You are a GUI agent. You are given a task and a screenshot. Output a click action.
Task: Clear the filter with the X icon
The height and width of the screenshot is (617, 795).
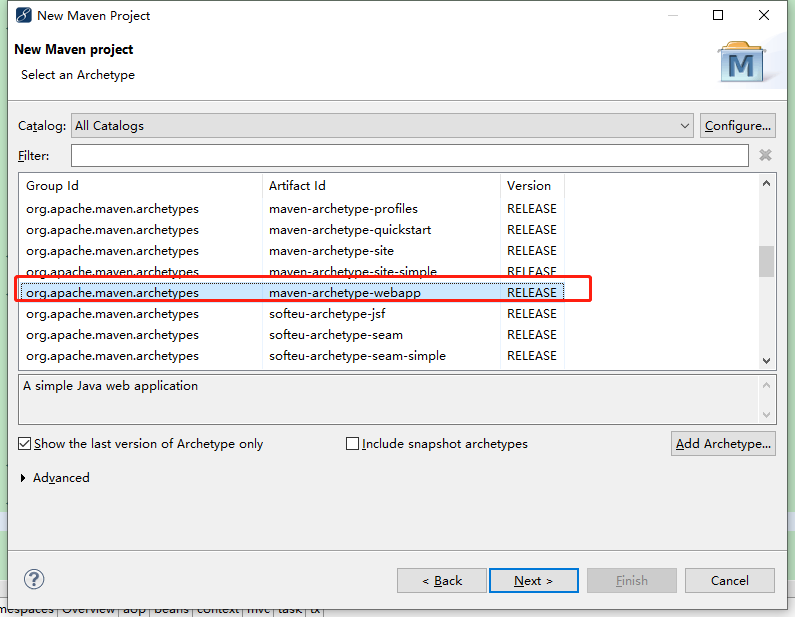click(765, 155)
